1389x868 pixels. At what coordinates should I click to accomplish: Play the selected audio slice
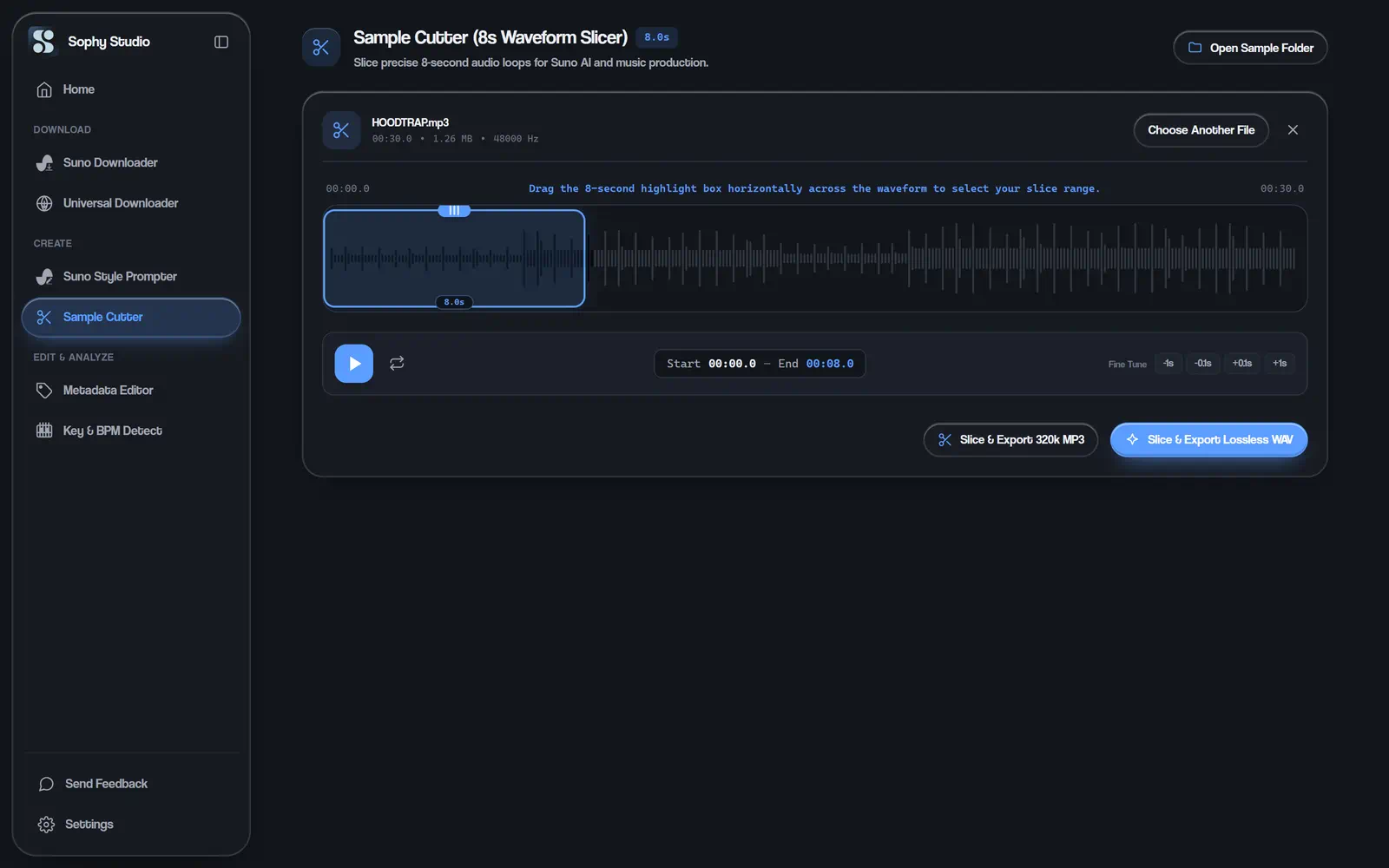click(x=354, y=364)
